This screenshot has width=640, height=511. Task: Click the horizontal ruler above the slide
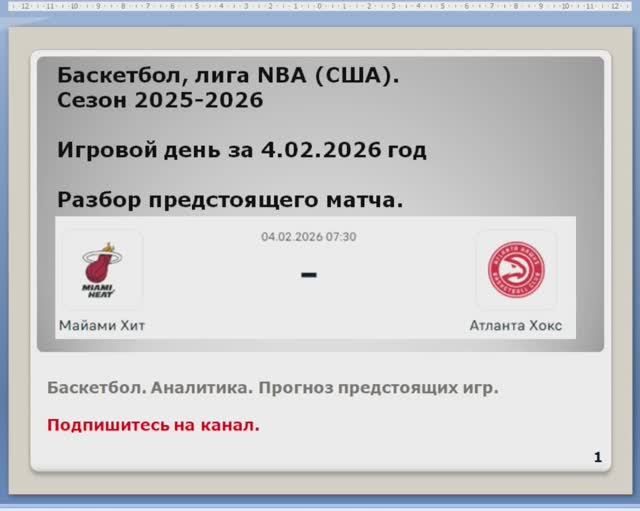pos(320,6)
